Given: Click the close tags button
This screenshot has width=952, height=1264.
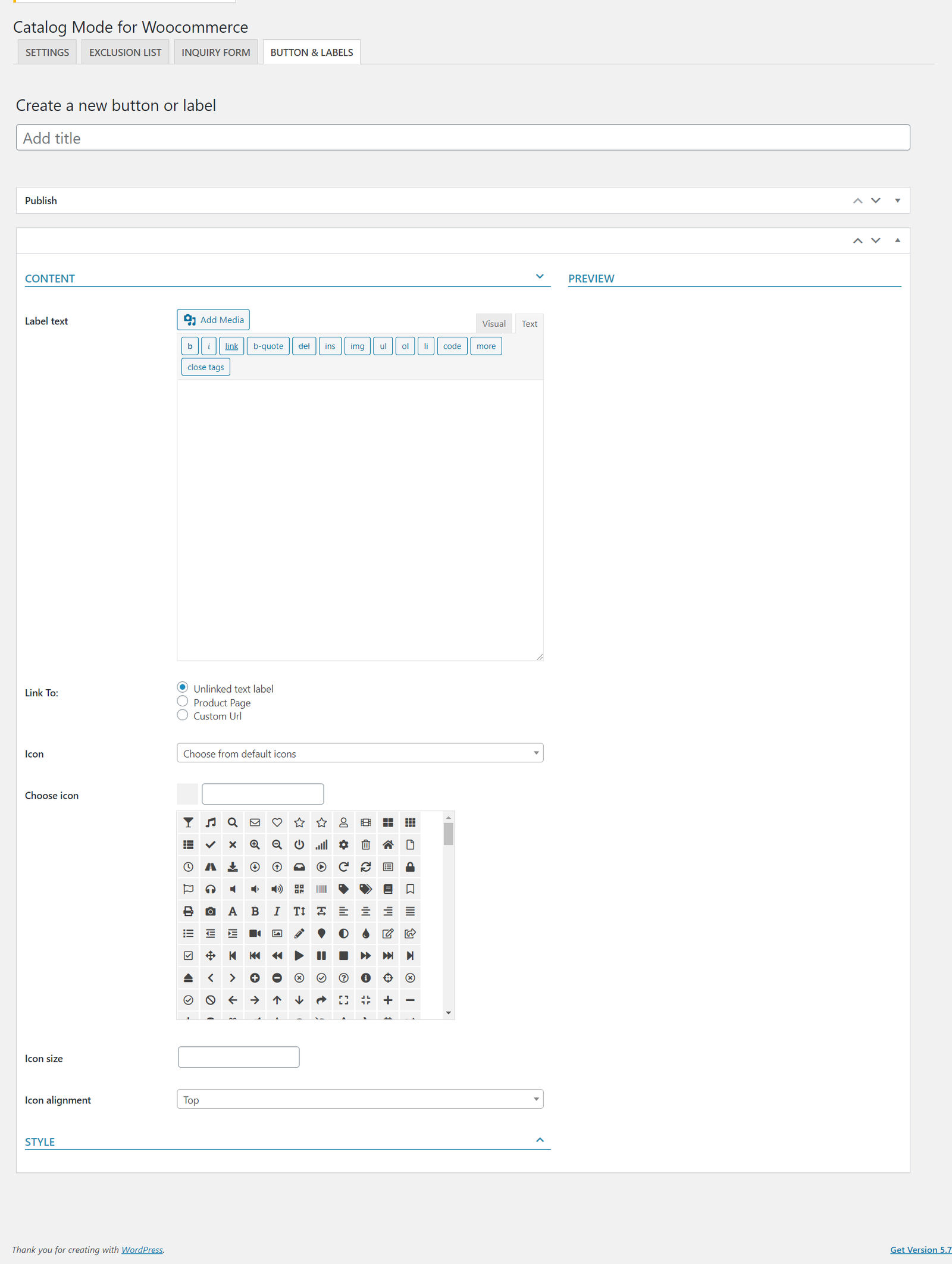Looking at the screenshot, I should [x=206, y=367].
